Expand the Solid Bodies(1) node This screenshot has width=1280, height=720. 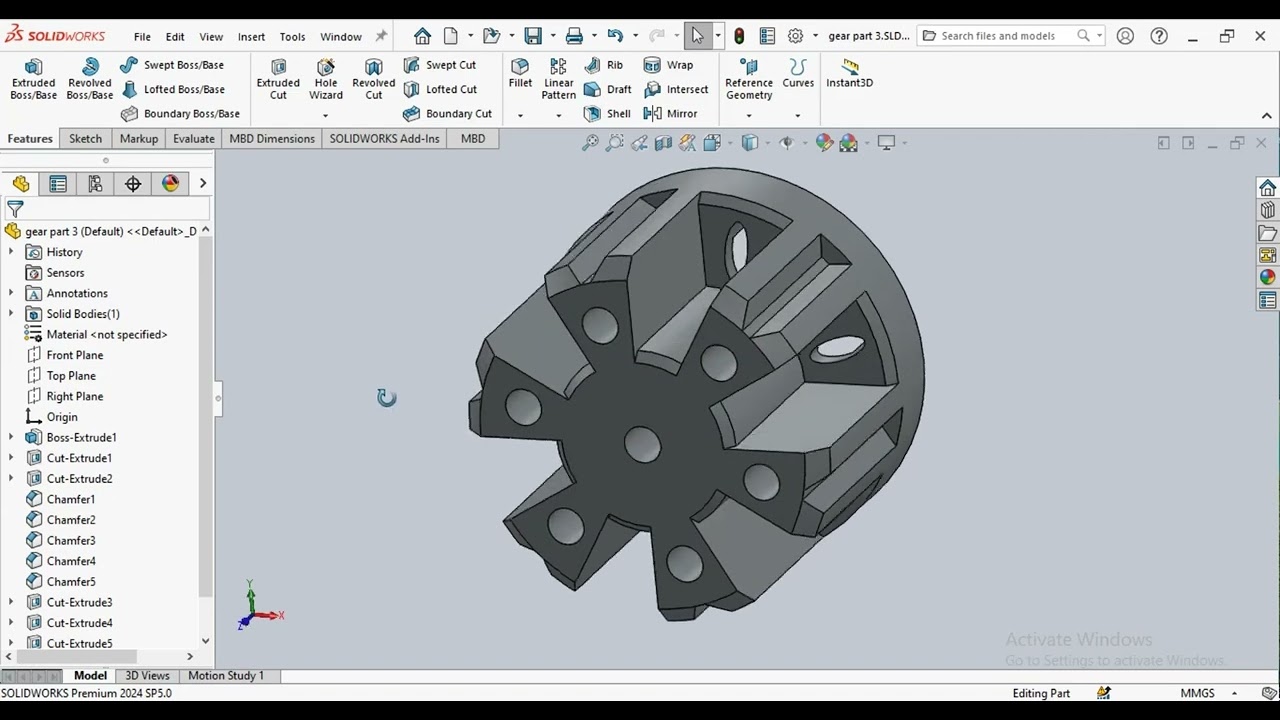click(11, 314)
